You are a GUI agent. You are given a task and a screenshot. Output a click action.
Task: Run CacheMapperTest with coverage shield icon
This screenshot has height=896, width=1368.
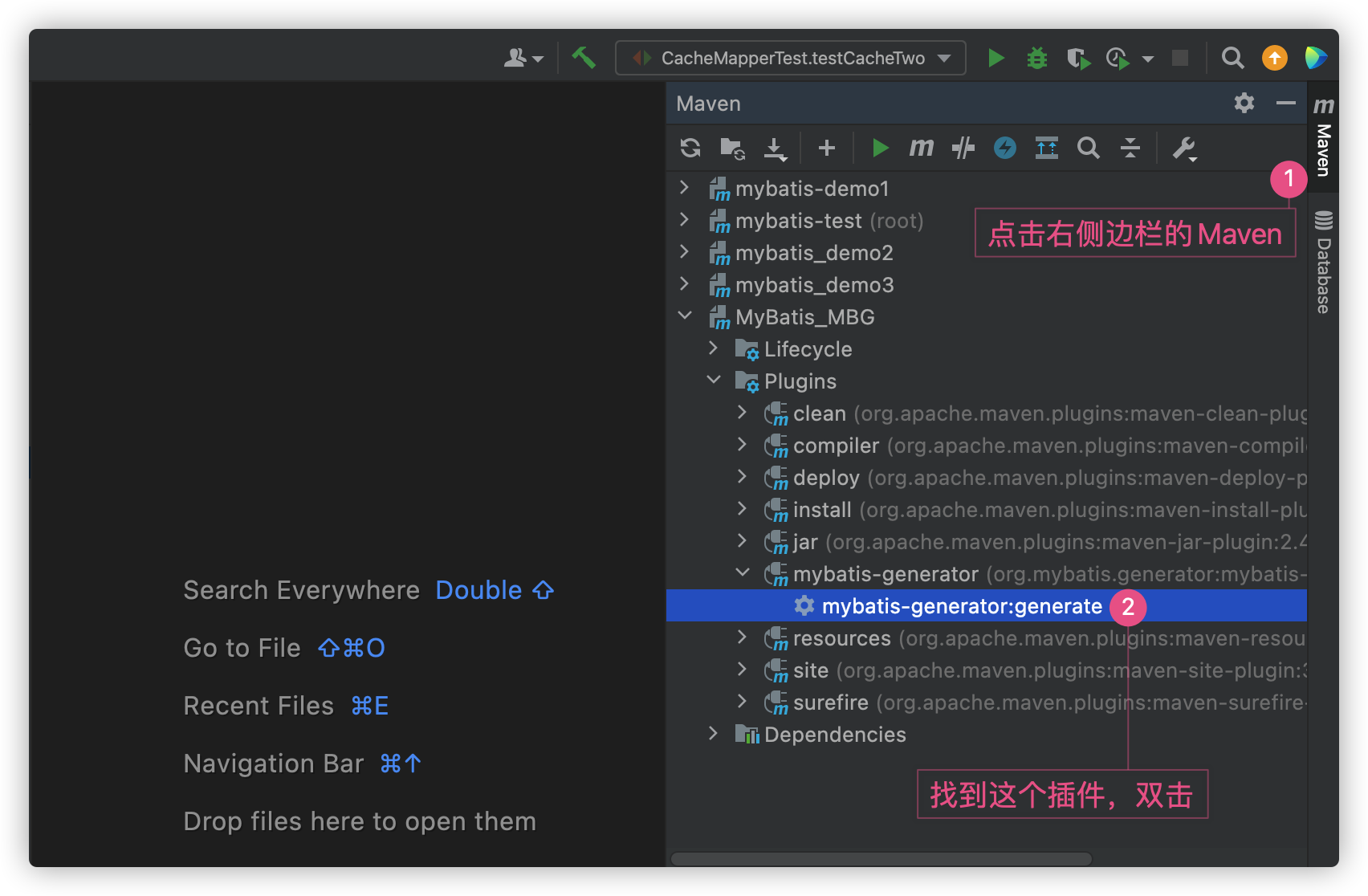[1078, 57]
